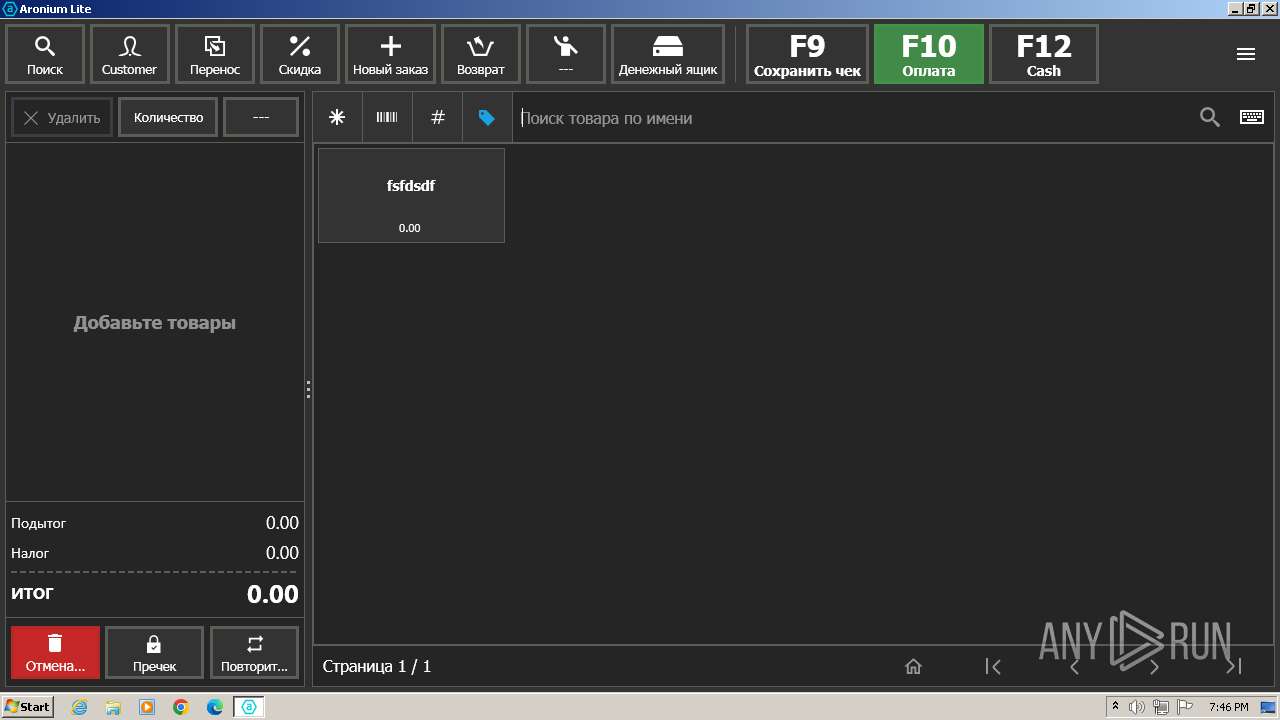Screen dimensions: 1280x720
Task: Launch Internet Explorer from taskbar
Action: point(80,707)
